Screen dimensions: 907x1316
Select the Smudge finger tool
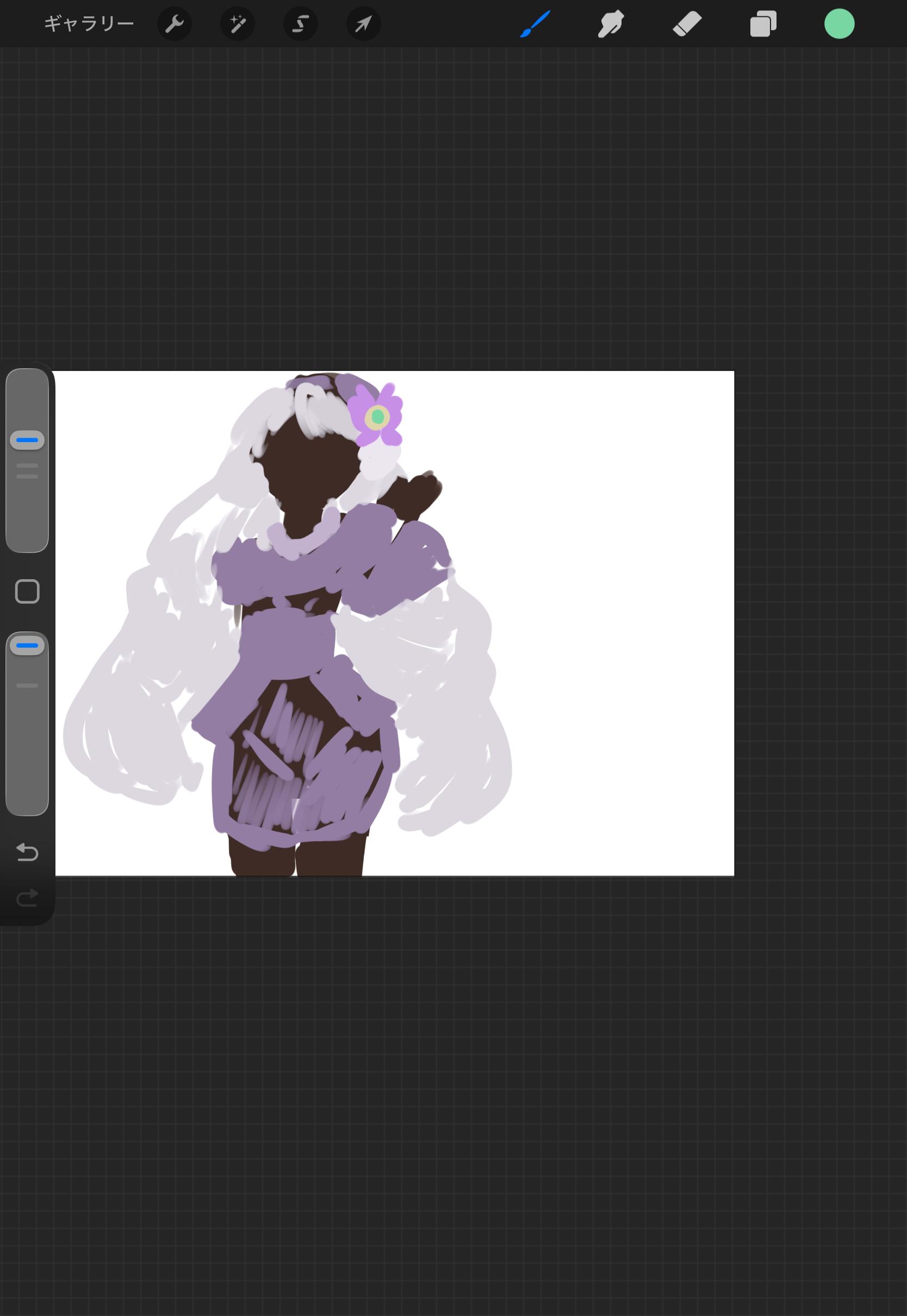coord(611,24)
